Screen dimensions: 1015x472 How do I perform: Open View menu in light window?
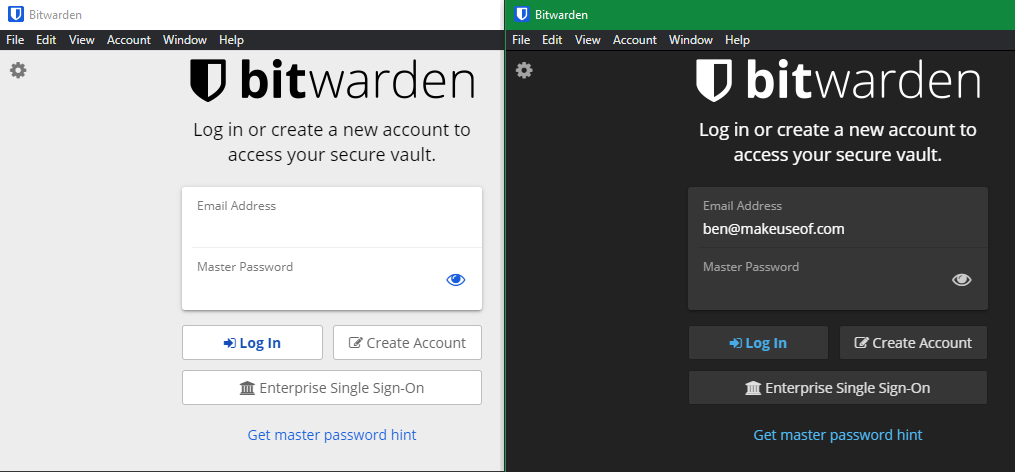tap(82, 40)
